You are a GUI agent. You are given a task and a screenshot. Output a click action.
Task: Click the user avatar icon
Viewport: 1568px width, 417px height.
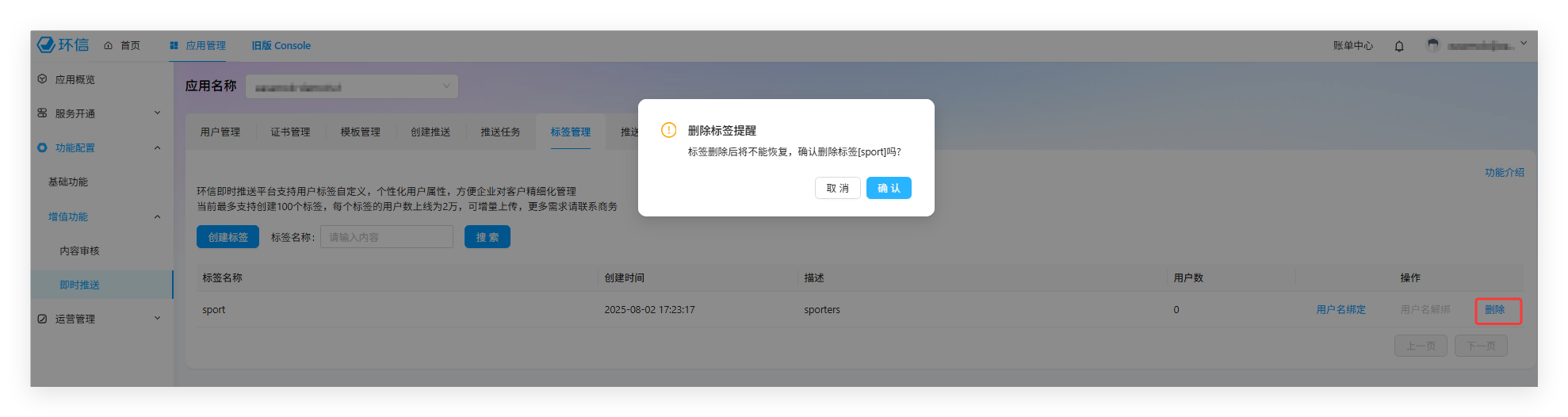tap(1432, 45)
